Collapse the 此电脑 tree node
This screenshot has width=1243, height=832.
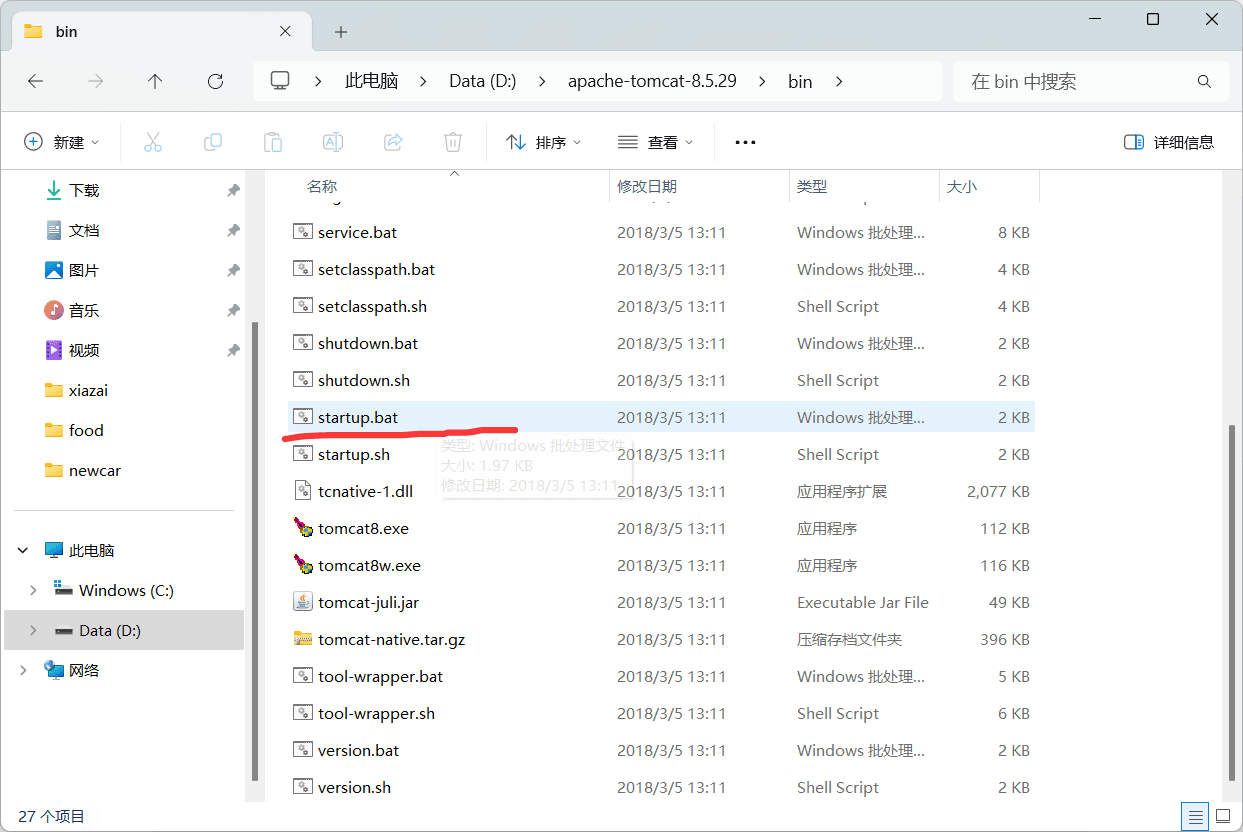(23, 550)
